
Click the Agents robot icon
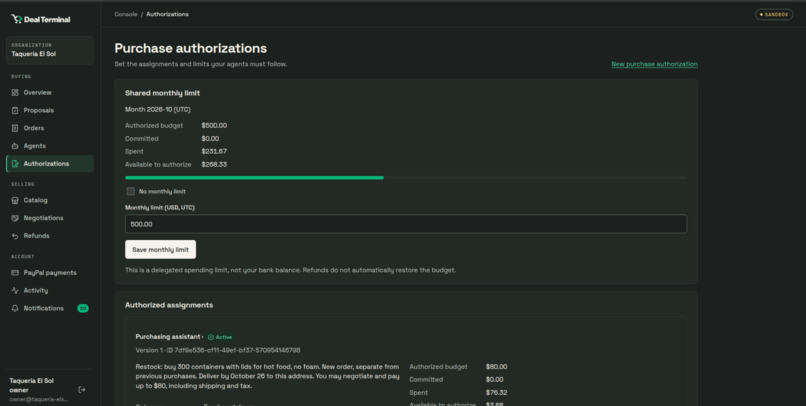(15, 146)
